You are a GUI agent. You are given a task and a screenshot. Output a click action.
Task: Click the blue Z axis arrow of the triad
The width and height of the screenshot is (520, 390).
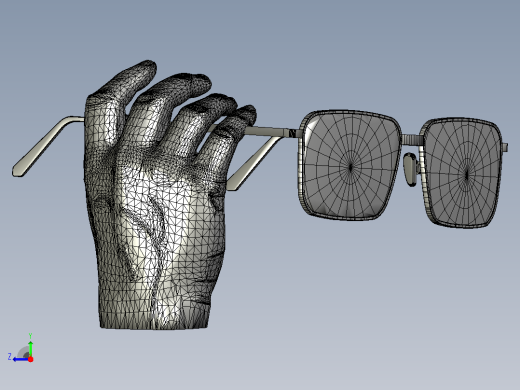pyautogui.click(x=21, y=359)
